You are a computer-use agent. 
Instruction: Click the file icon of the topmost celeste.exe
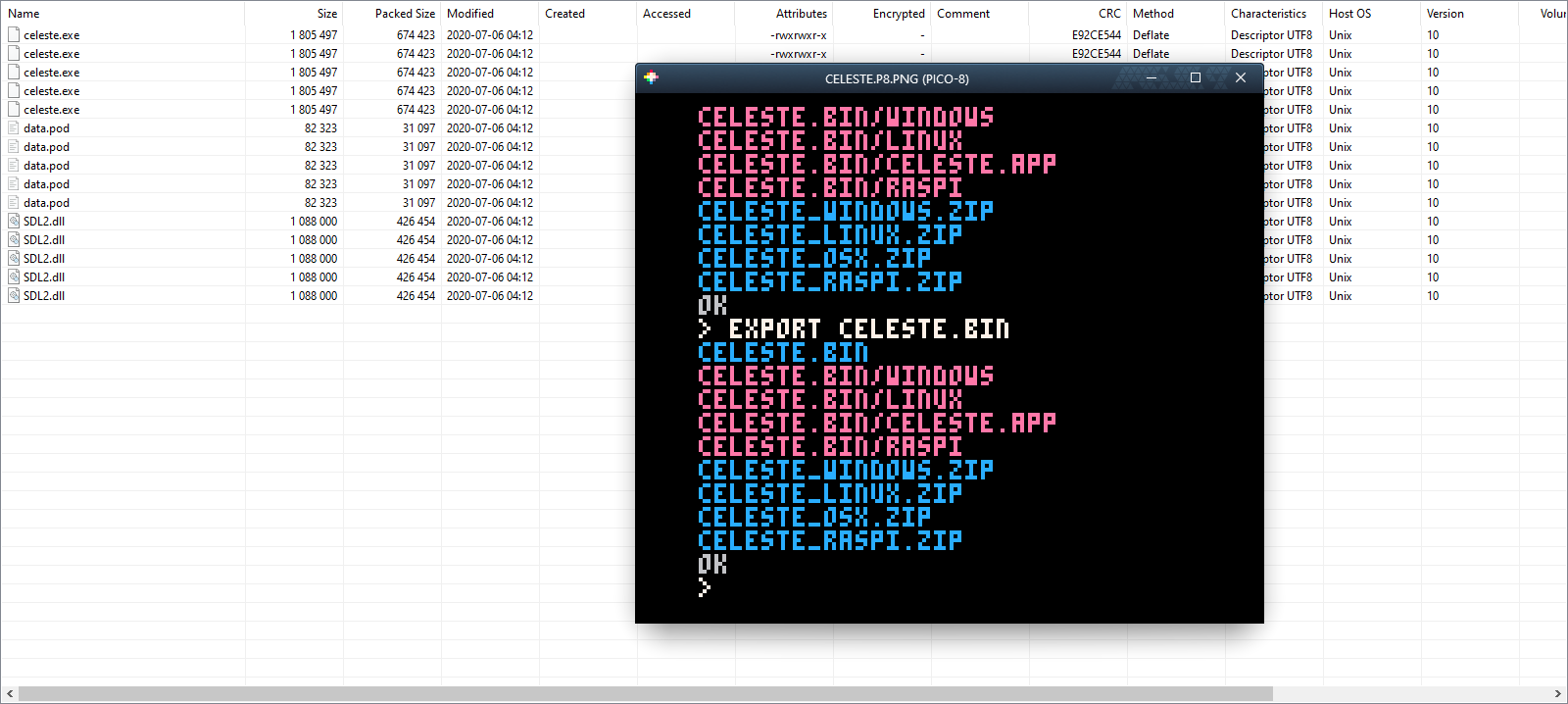[x=14, y=35]
